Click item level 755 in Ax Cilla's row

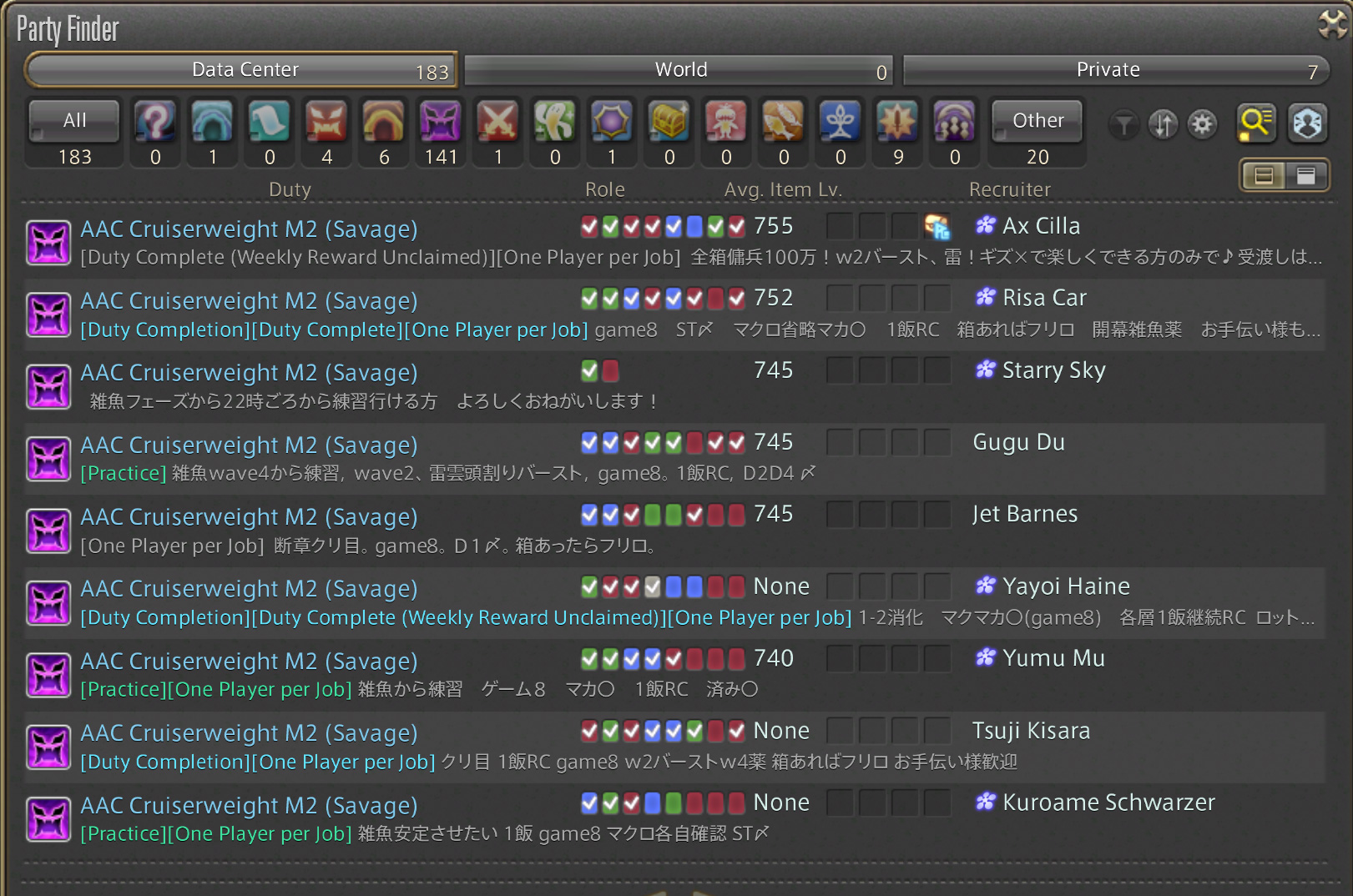[x=774, y=226]
